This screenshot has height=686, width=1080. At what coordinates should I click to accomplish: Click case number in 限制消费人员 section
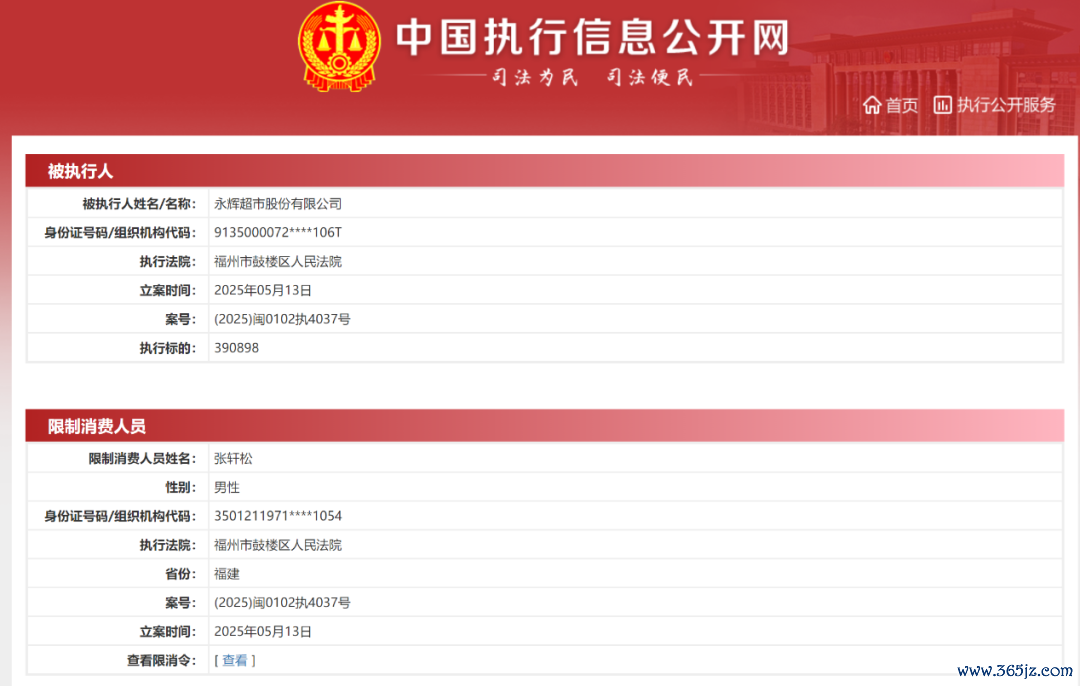coord(282,603)
